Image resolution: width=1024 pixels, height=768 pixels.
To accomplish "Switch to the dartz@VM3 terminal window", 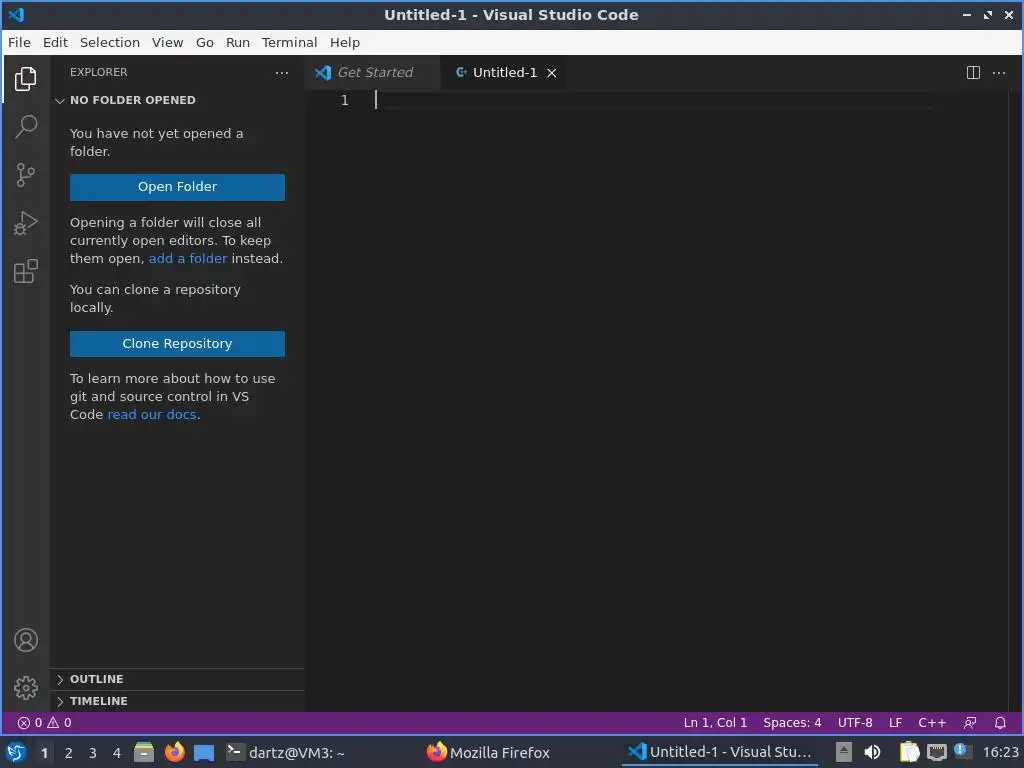I will point(286,752).
